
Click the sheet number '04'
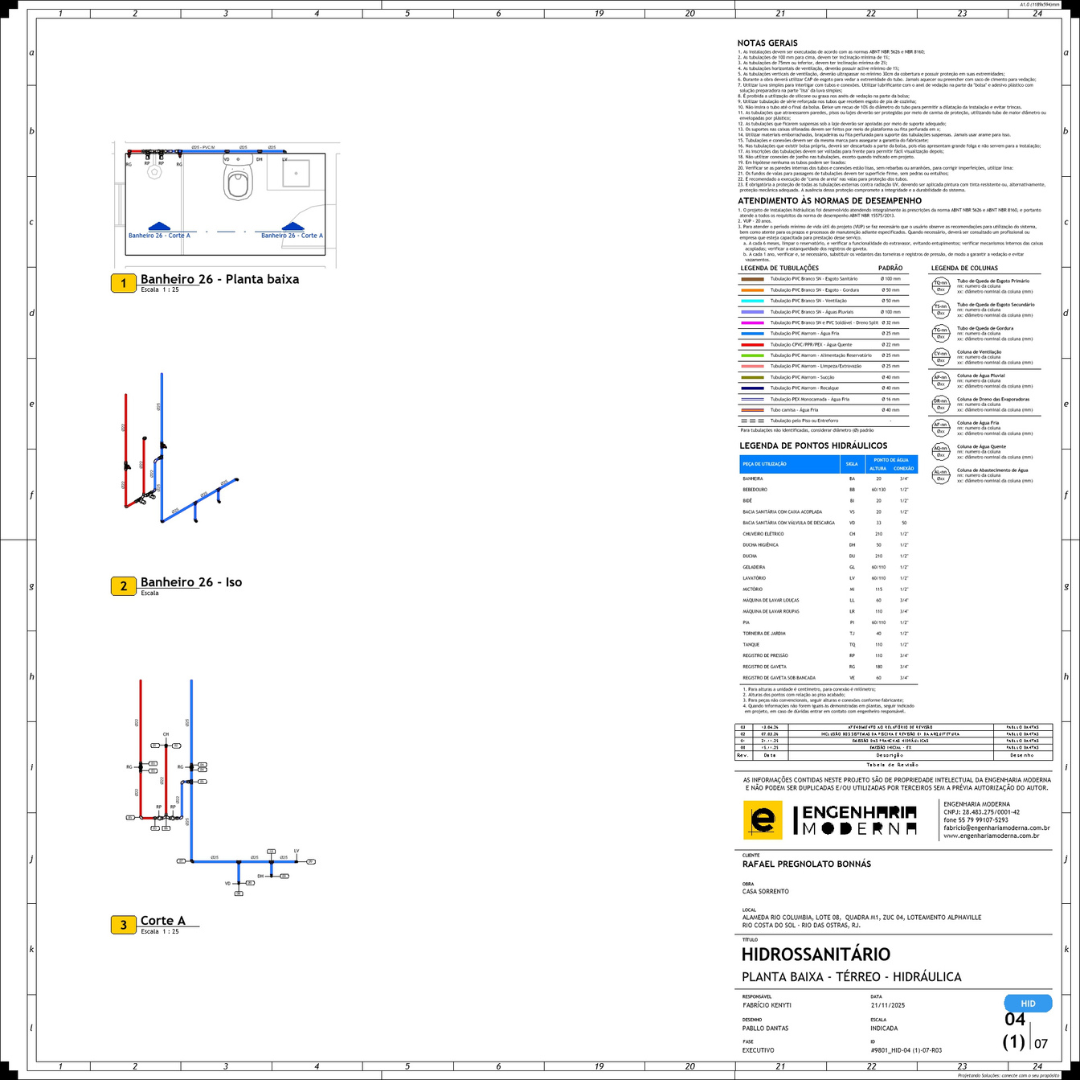tap(1015, 1019)
